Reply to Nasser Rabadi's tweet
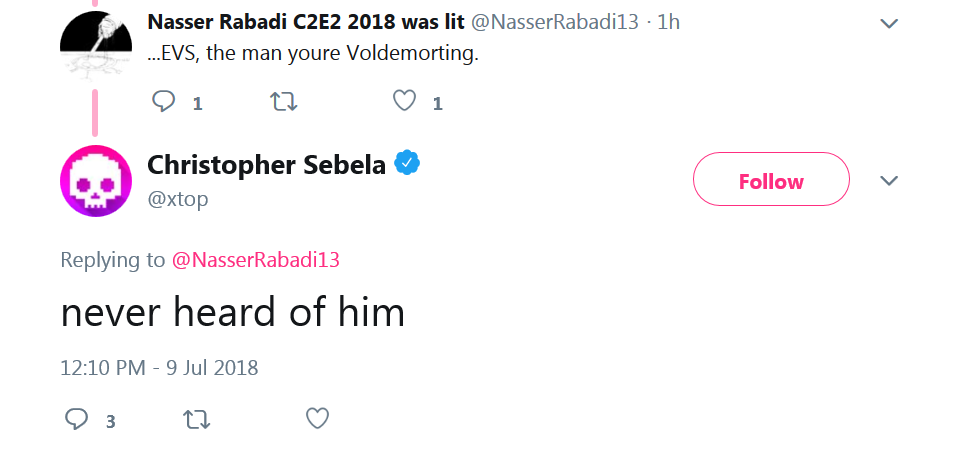 pyautogui.click(x=164, y=102)
